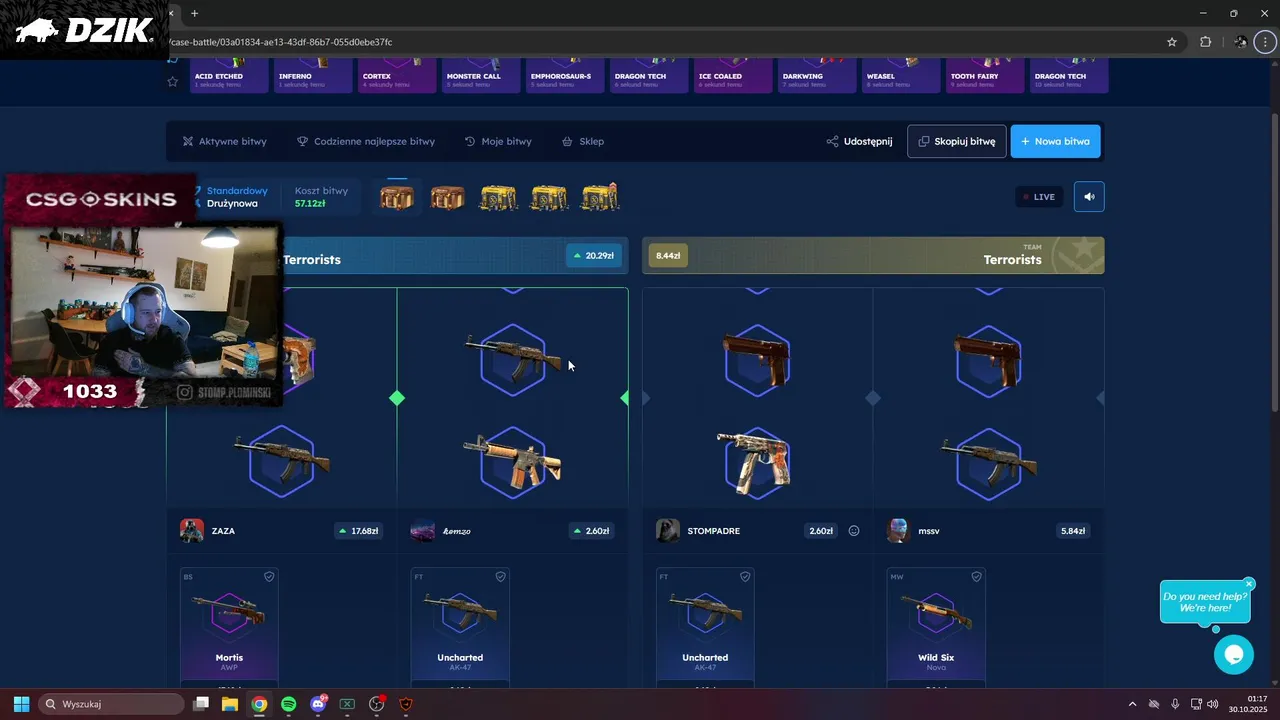Click the Udostępnij share button
1280x720 pixels.
pos(859,141)
